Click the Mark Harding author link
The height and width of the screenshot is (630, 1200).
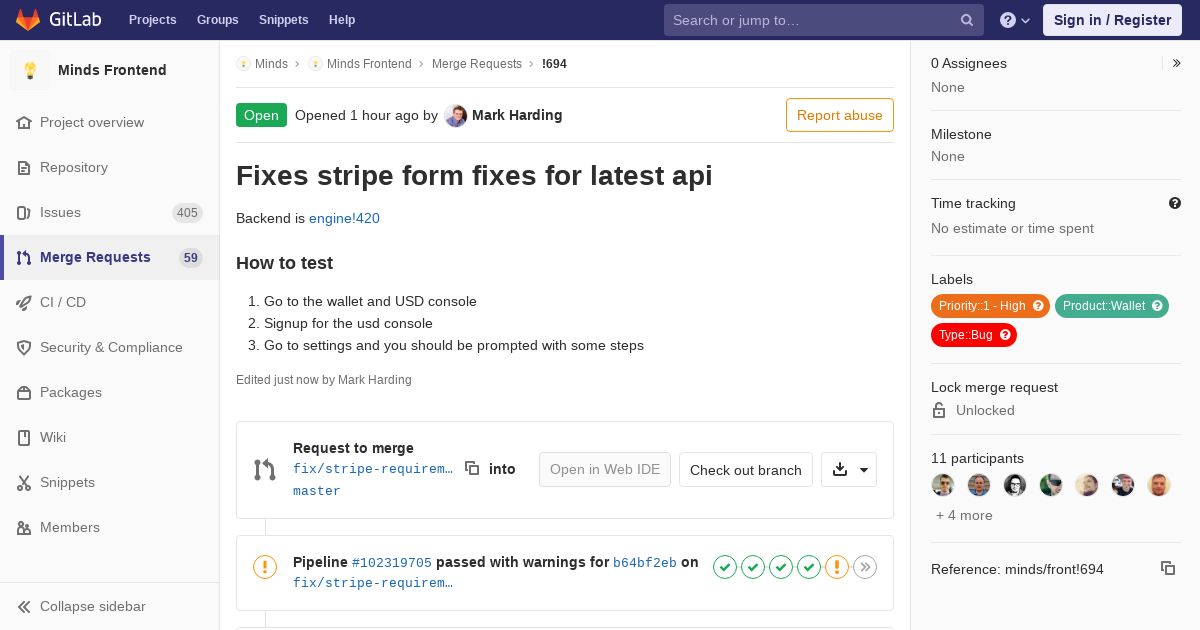(x=517, y=115)
